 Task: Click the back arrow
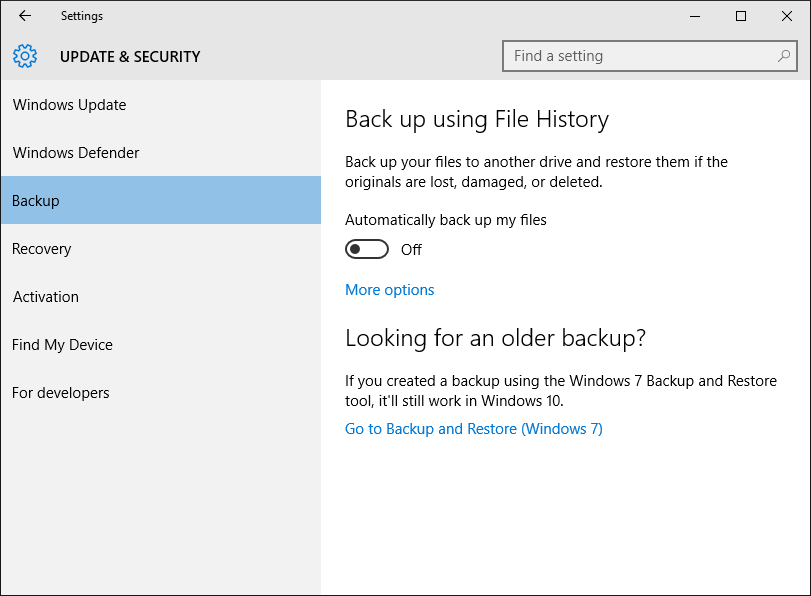click(24, 16)
